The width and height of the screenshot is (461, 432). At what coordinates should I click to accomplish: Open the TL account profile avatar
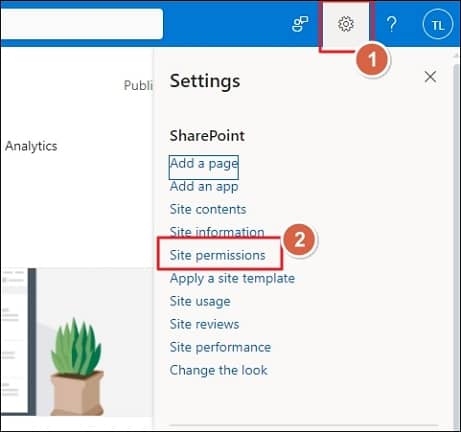(x=438, y=25)
